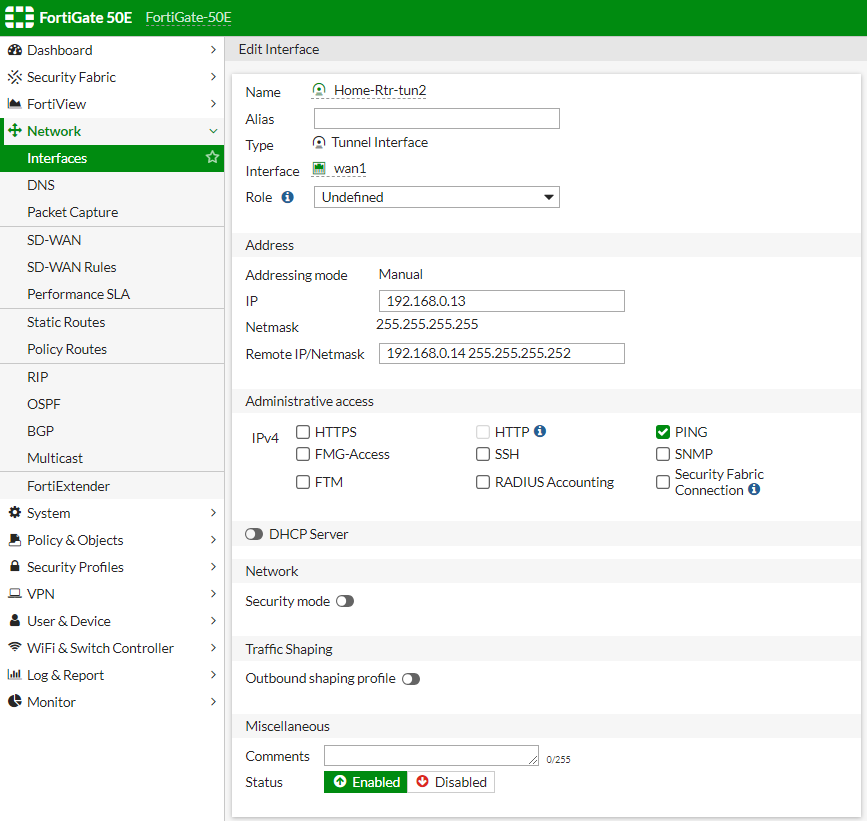This screenshot has height=821, width=867.
Task: Check the HTTPS access checkbox
Action: coord(303,432)
